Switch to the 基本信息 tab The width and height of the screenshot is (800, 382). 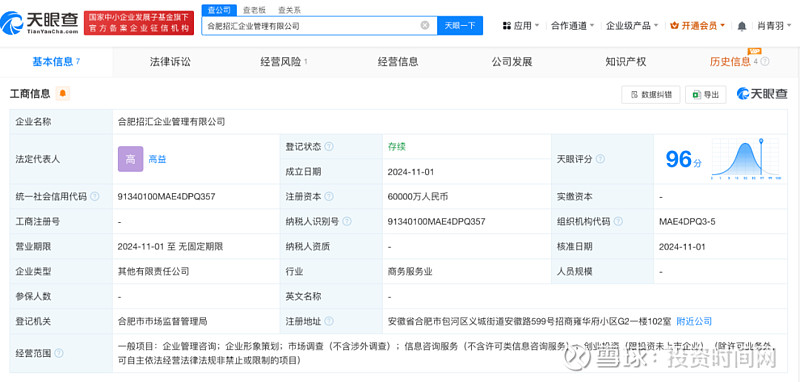click(56, 62)
